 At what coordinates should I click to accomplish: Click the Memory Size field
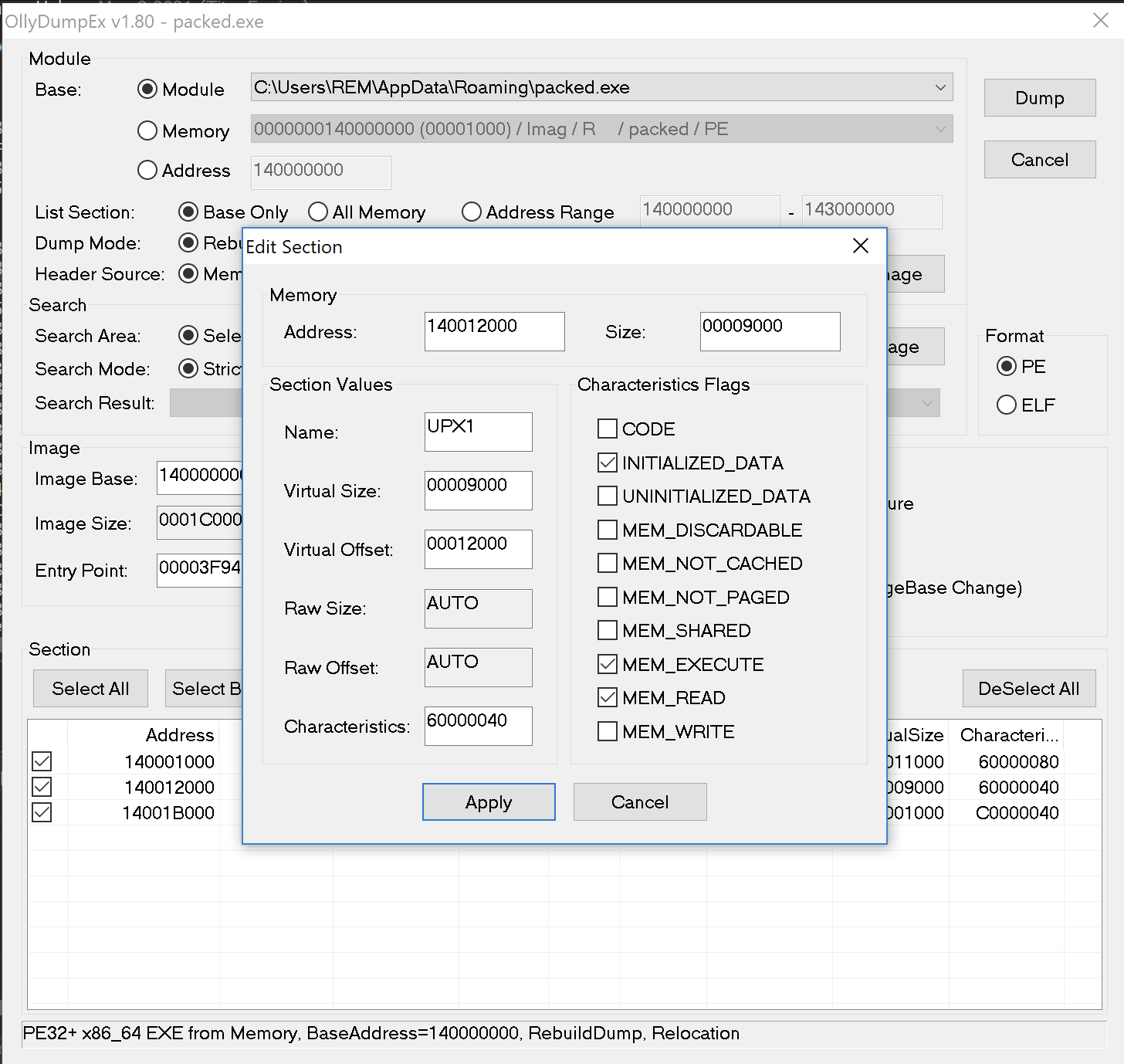770,331
